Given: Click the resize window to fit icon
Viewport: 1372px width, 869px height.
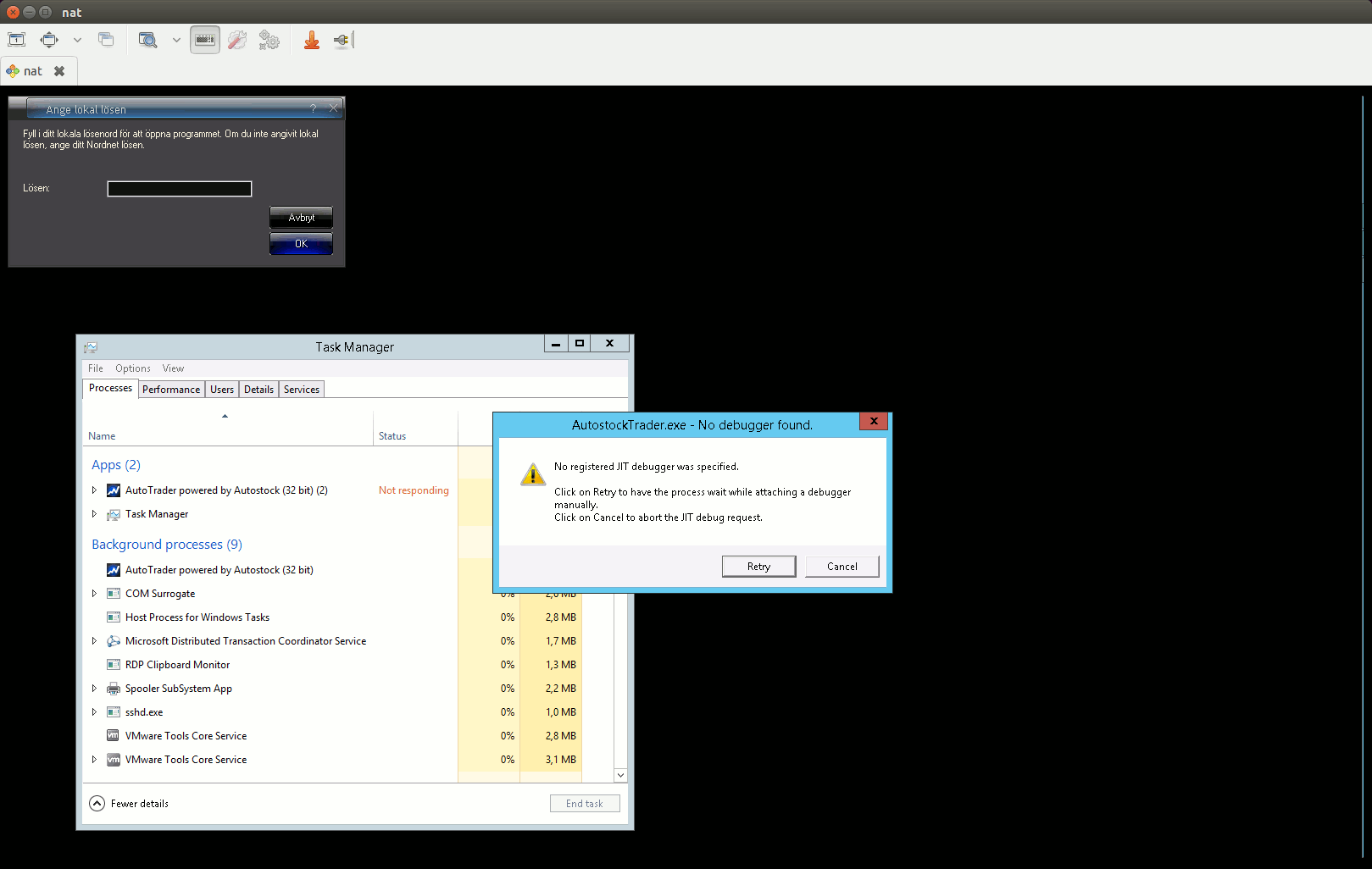Looking at the screenshot, I should pos(17,40).
